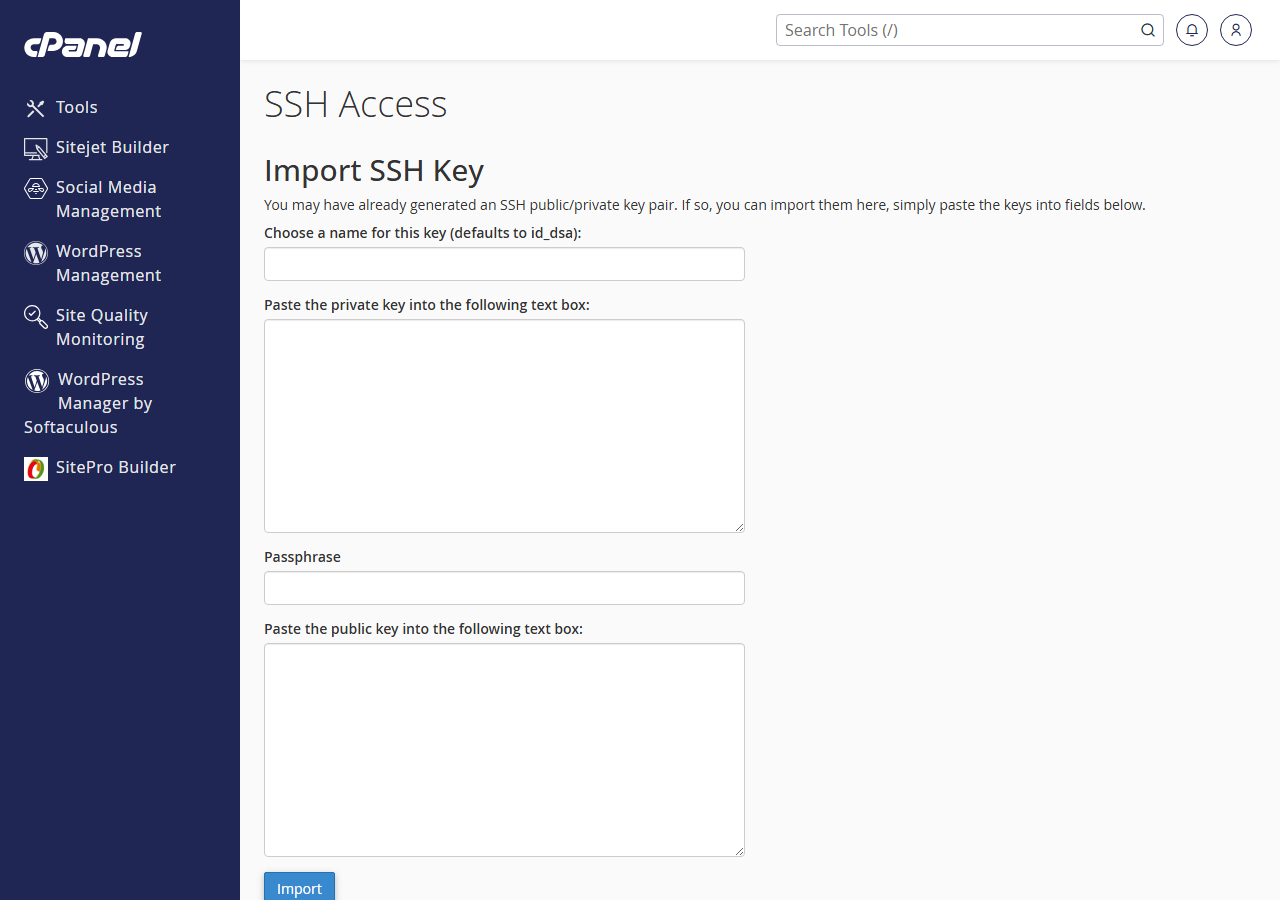Screen dimensions: 1280x900
Task: Click the Import button
Action: 299,887
